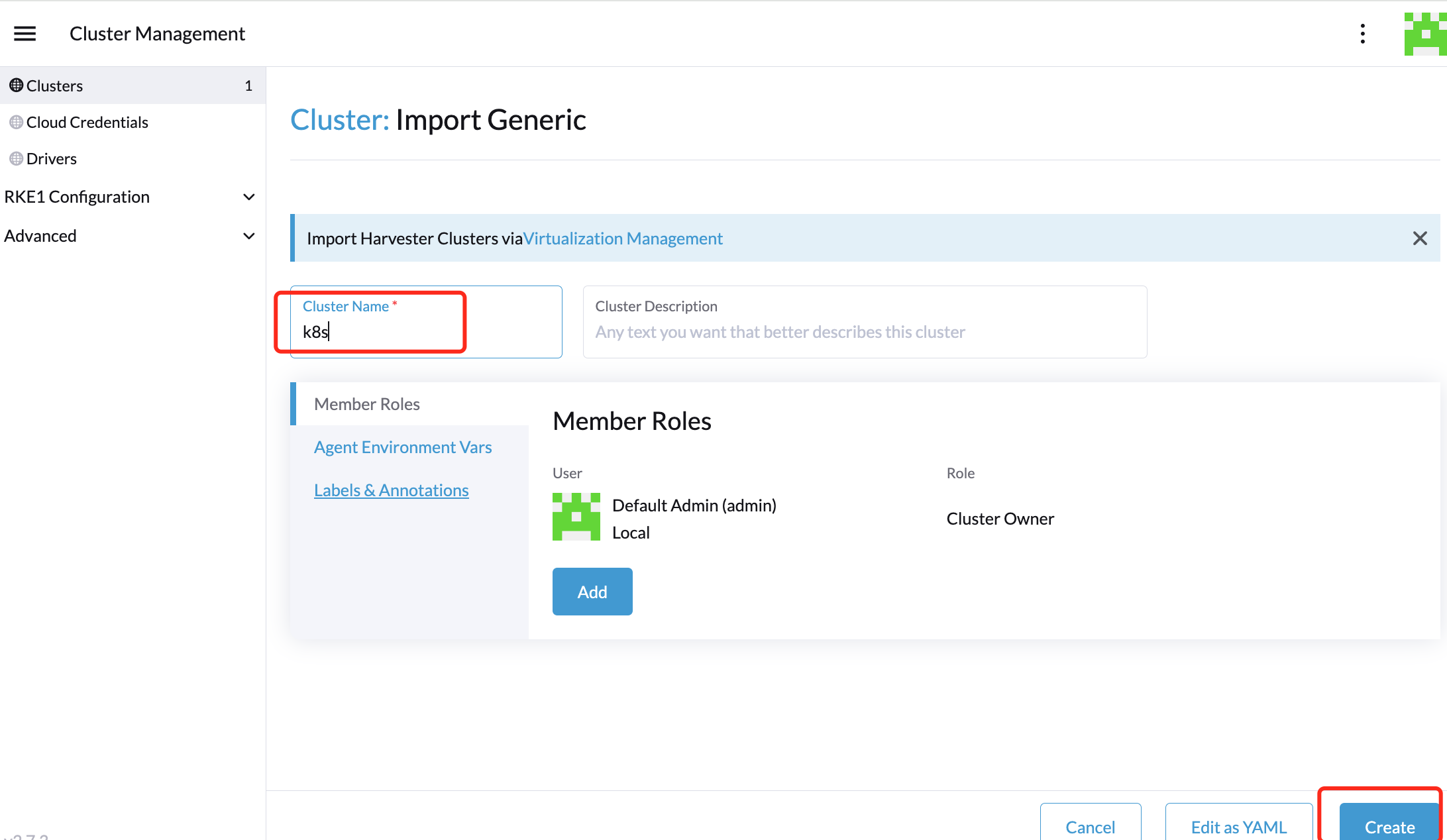Expand the Advanced sidebar section

248,236
